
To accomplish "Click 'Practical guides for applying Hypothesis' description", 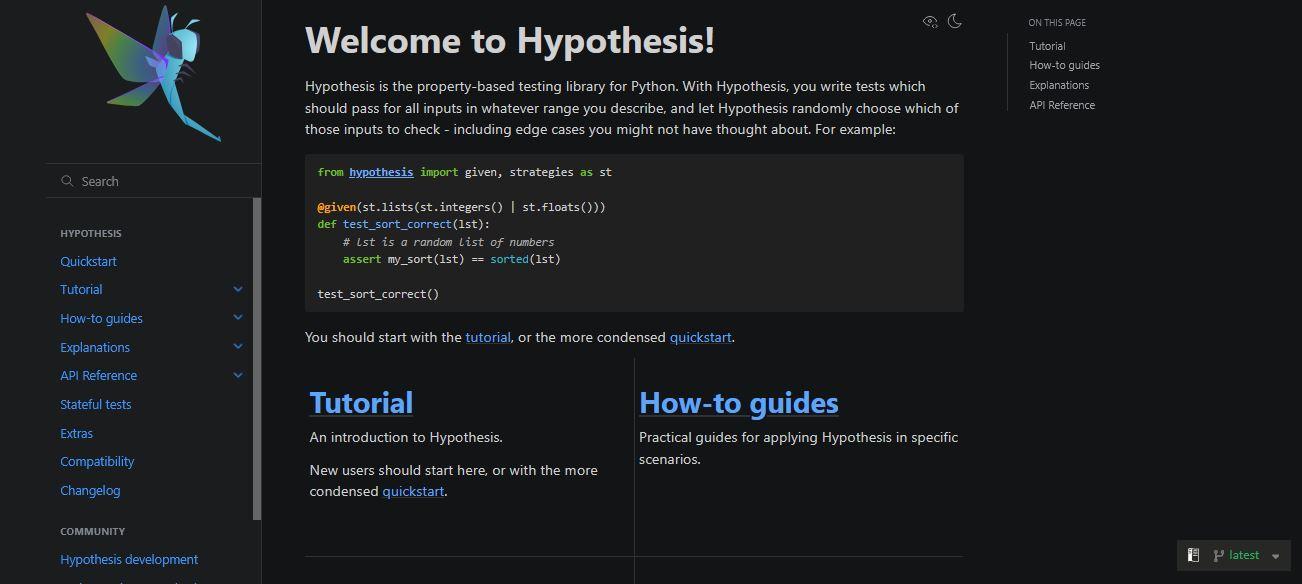I will coord(798,448).
